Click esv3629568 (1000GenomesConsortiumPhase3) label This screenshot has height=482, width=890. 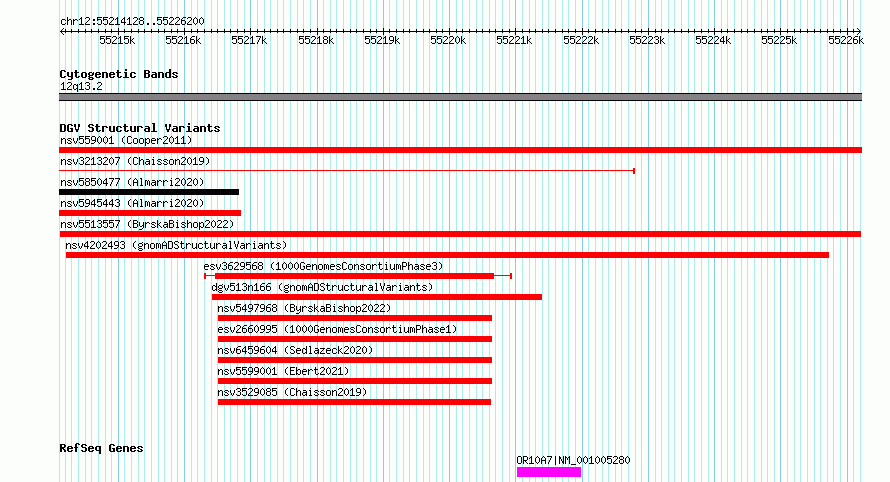click(324, 266)
